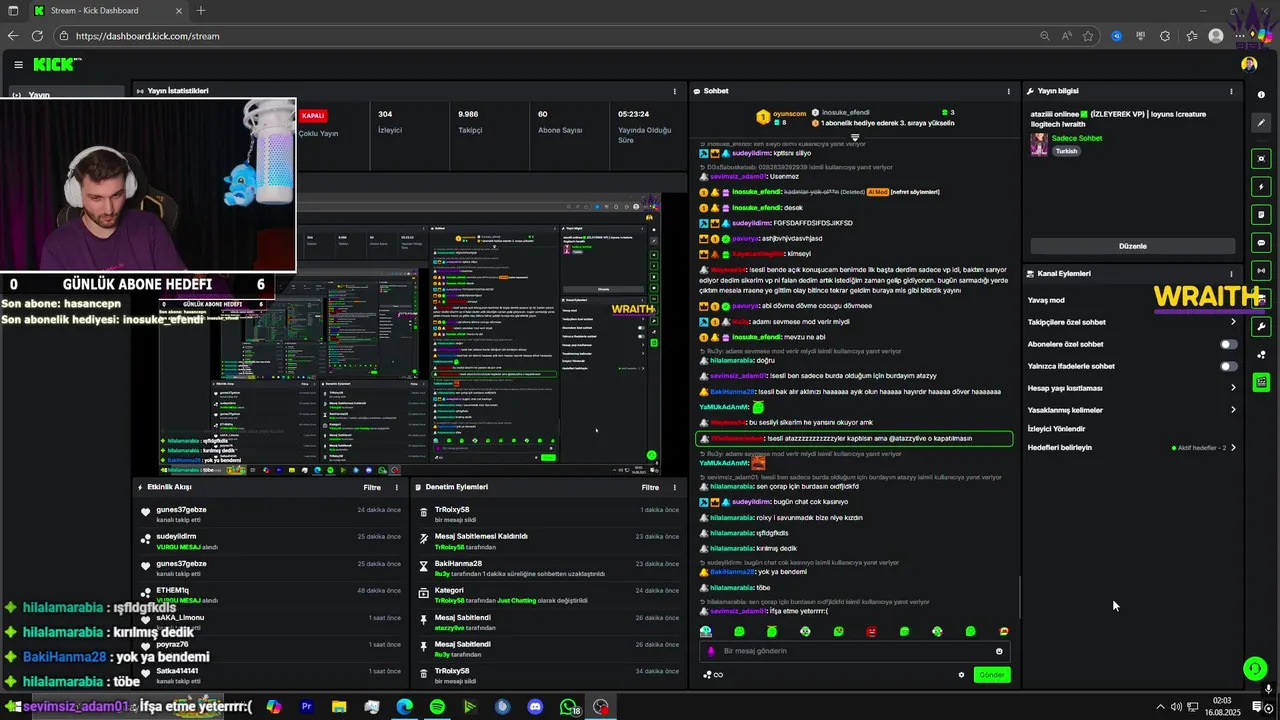Click the KAPALI multistream badge
Image resolution: width=1280 pixels, height=720 pixels.
tap(313, 115)
